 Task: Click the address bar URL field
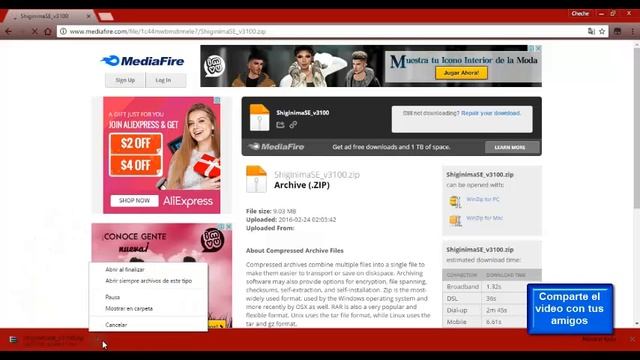coord(322,31)
